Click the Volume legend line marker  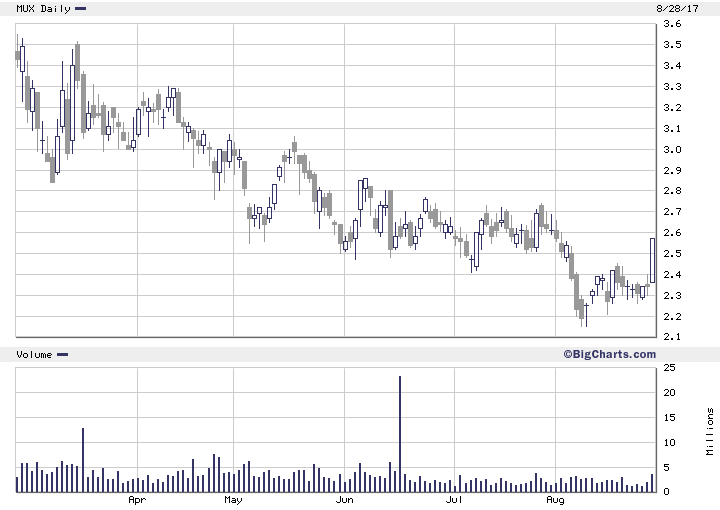pyautogui.click(x=62, y=354)
